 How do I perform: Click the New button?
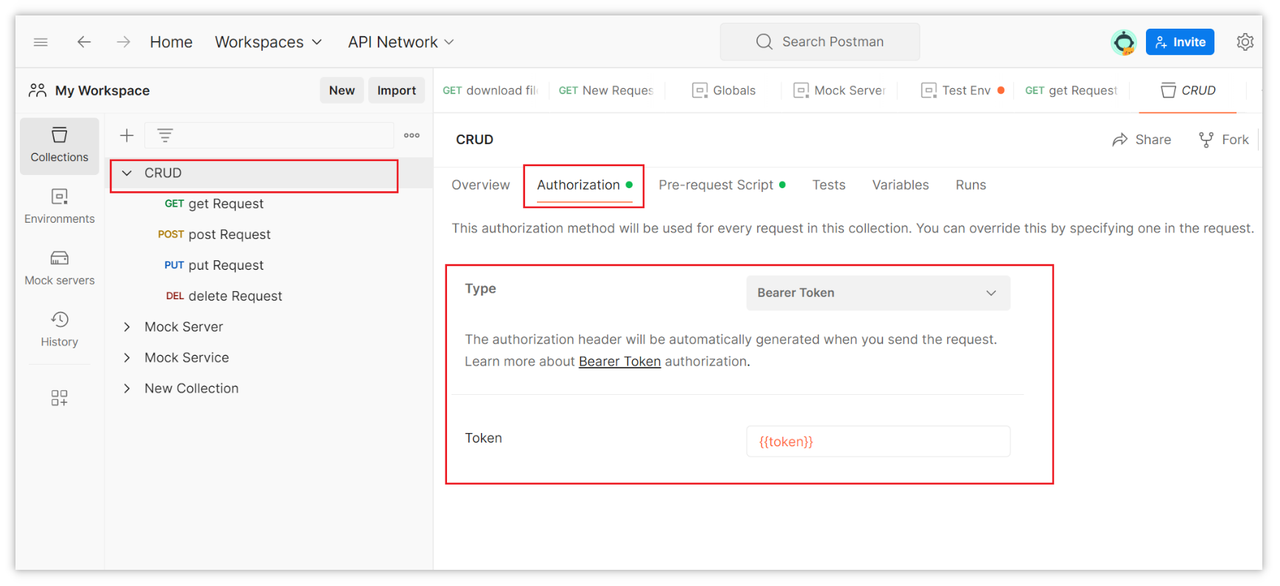342,90
